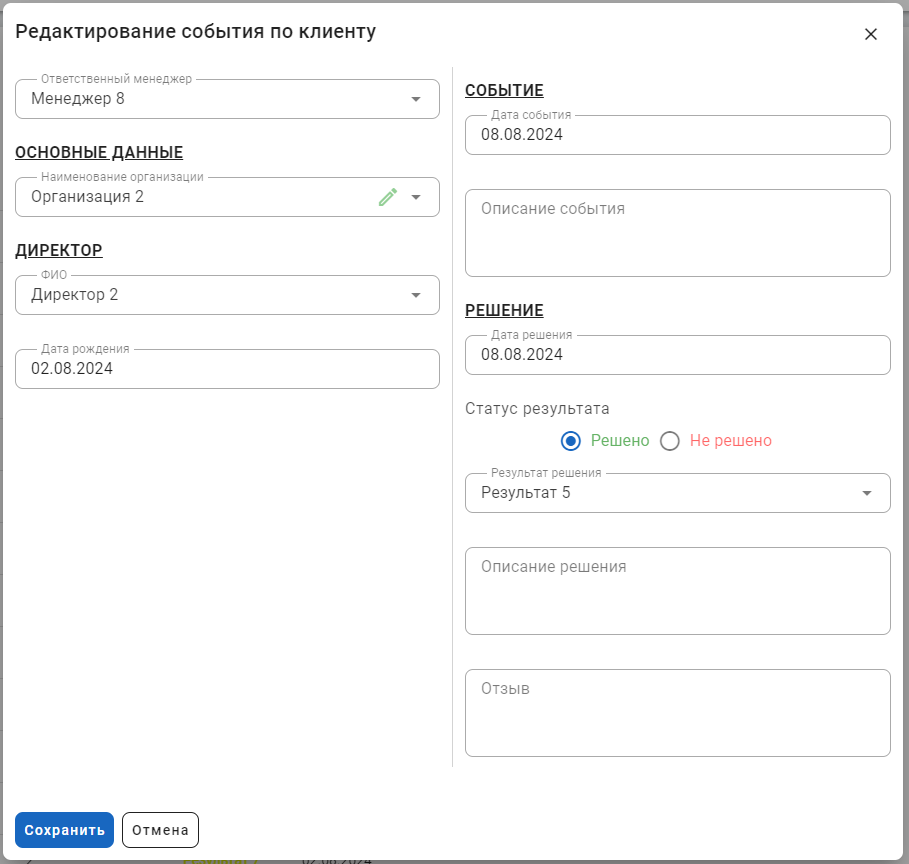Click the Директор 2 value text

pos(75,295)
